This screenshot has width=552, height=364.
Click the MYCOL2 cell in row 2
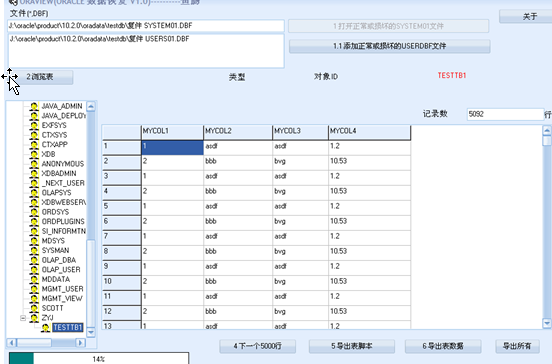click(238, 162)
